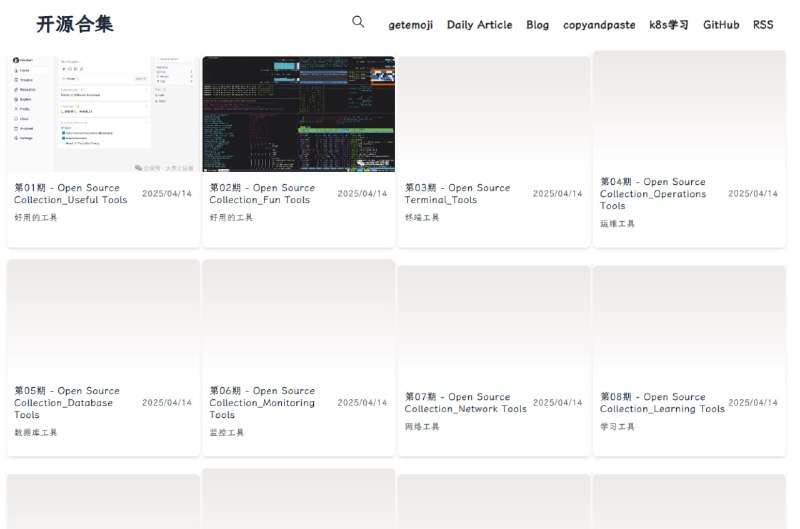Open the 第04期 Collection_Operations Tools article
Screen dimensions: 800x529
pos(653,194)
